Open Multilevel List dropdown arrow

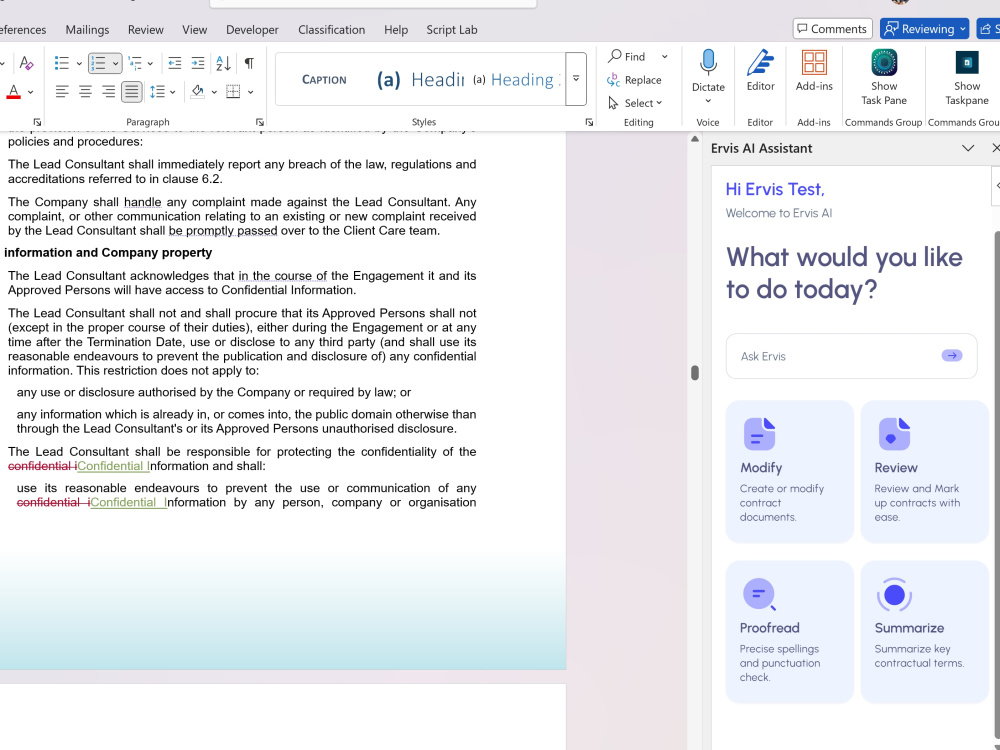[150, 64]
